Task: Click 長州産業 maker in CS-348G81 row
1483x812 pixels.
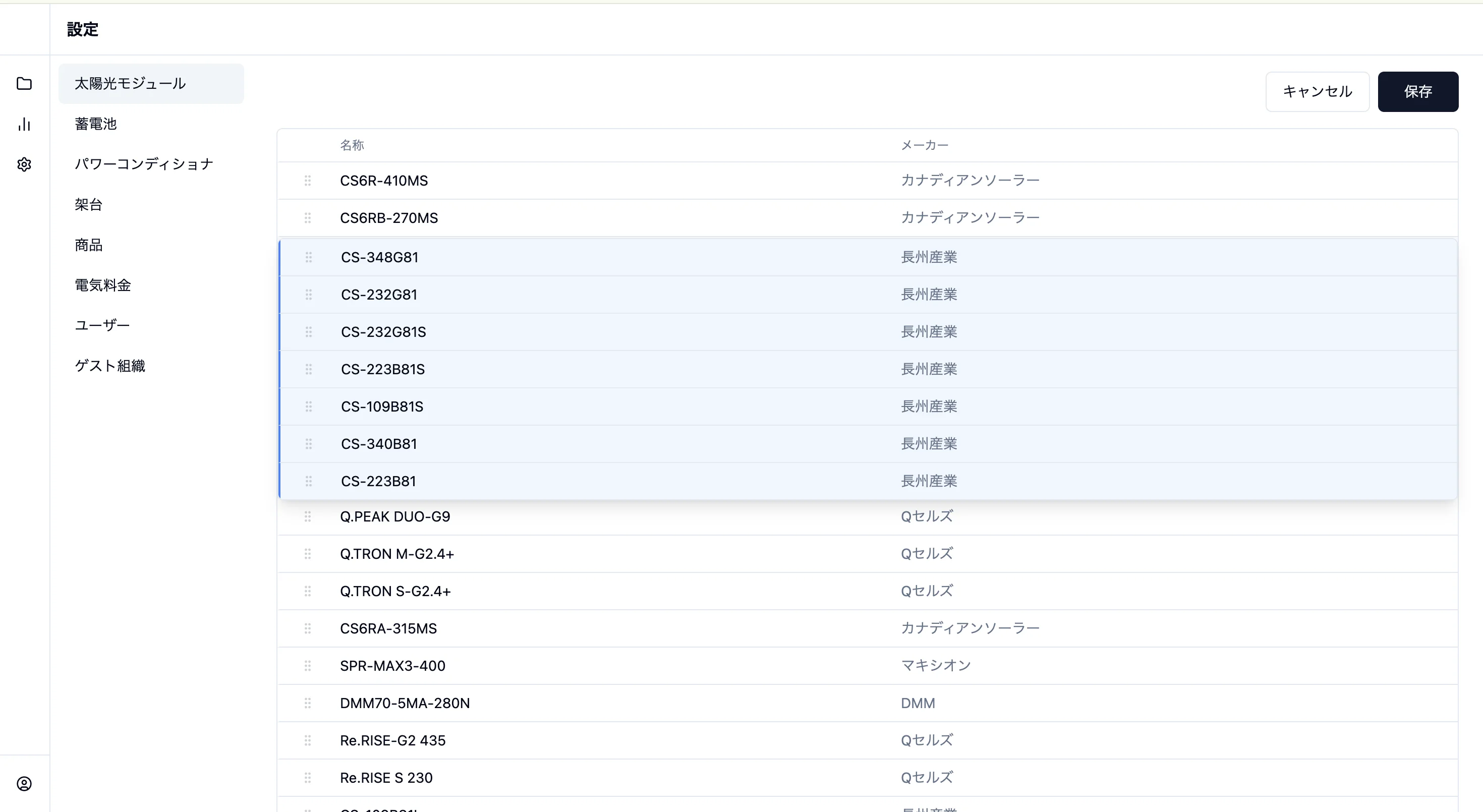Action: [929, 257]
